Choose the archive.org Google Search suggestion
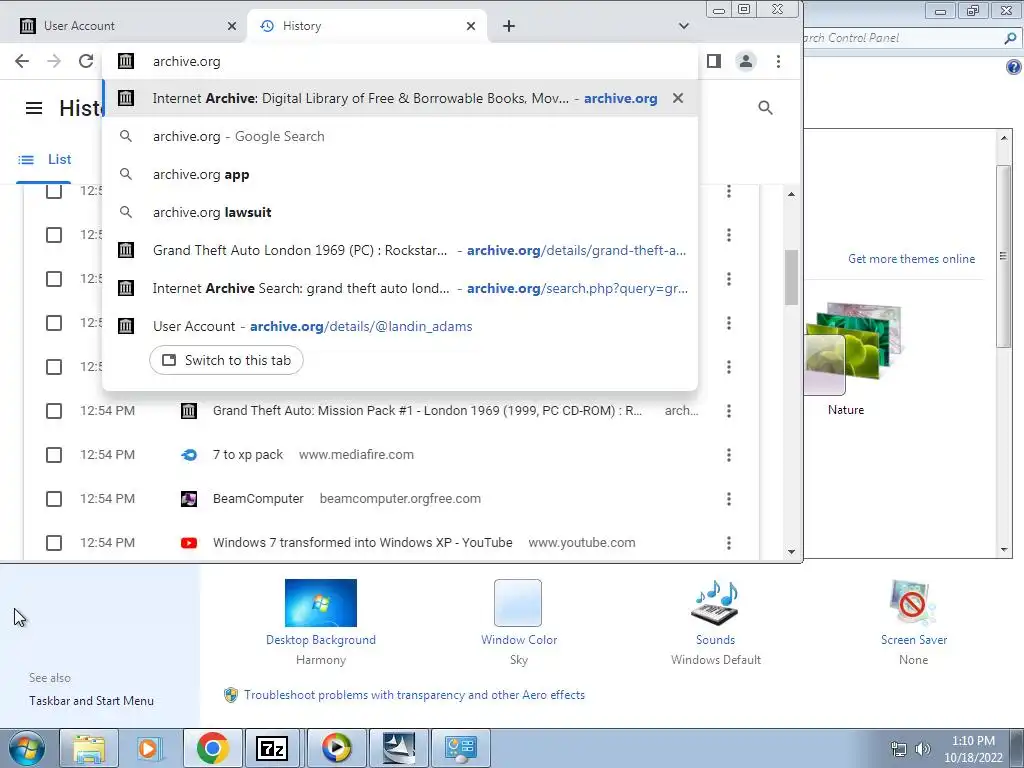The height and width of the screenshot is (768, 1024). coord(400,136)
